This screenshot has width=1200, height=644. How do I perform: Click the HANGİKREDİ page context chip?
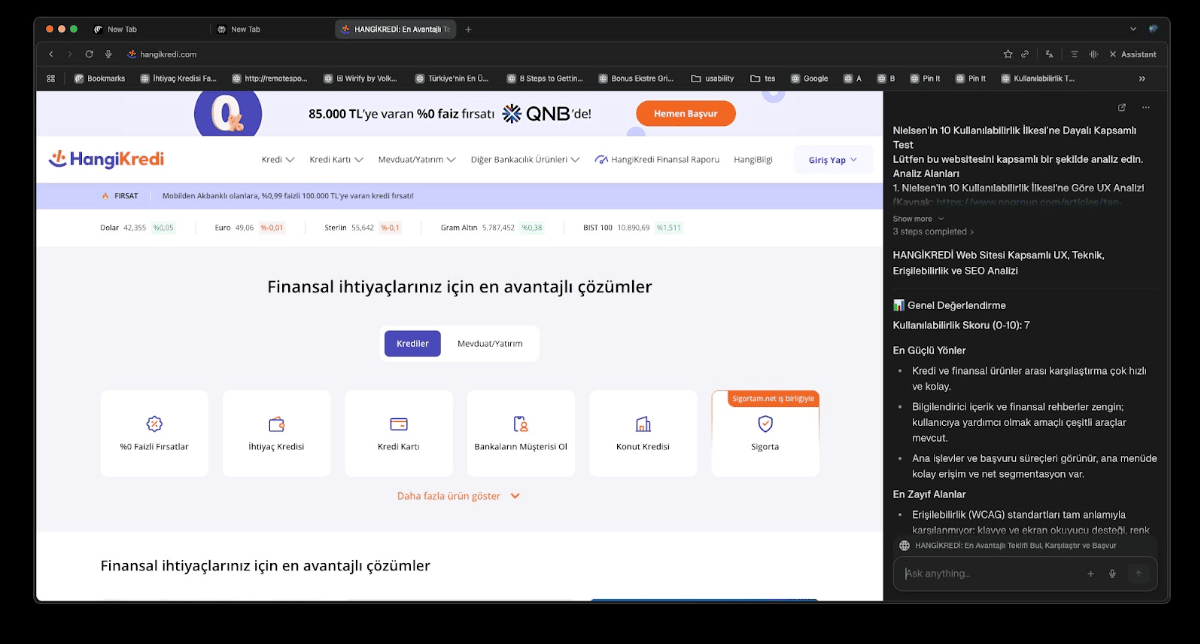(1025, 546)
